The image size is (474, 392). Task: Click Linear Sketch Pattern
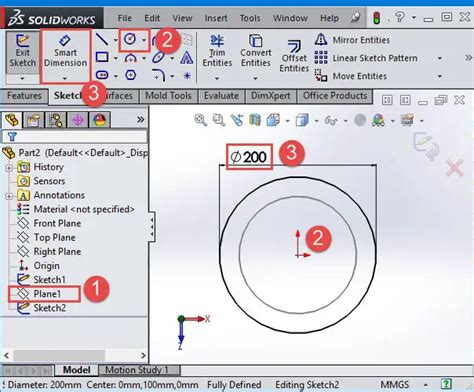[x=366, y=58]
